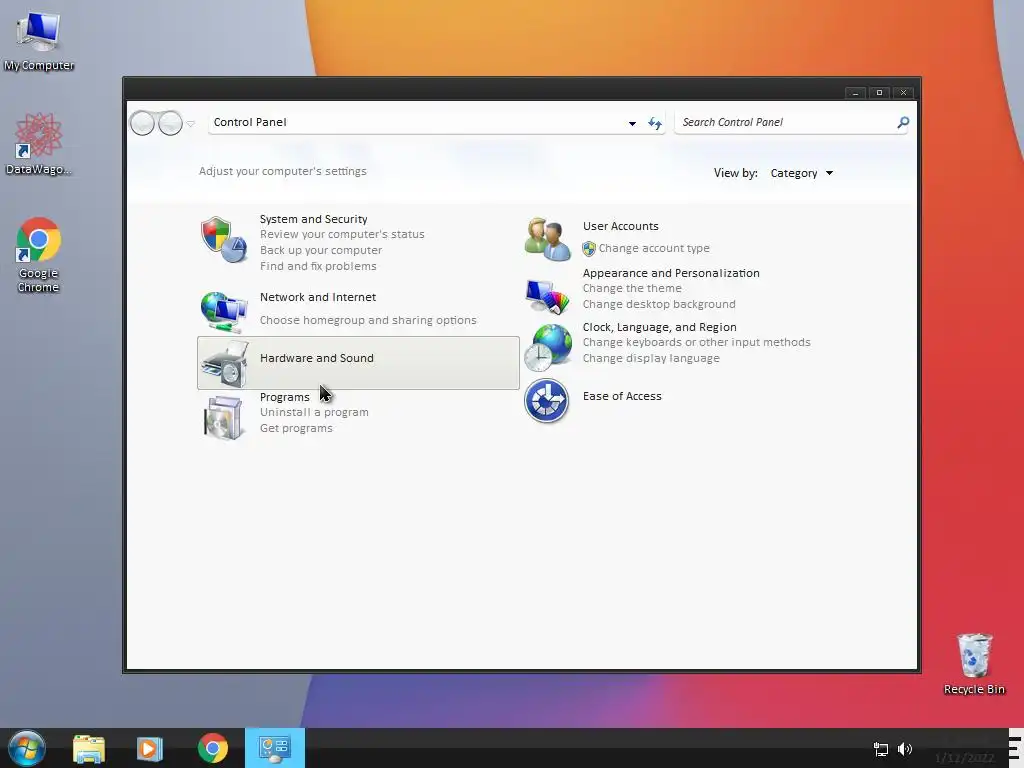Image resolution: width=1024 pixels, height=768 pixels.
Task: Click Change the theme link
Action: point(632,288)
